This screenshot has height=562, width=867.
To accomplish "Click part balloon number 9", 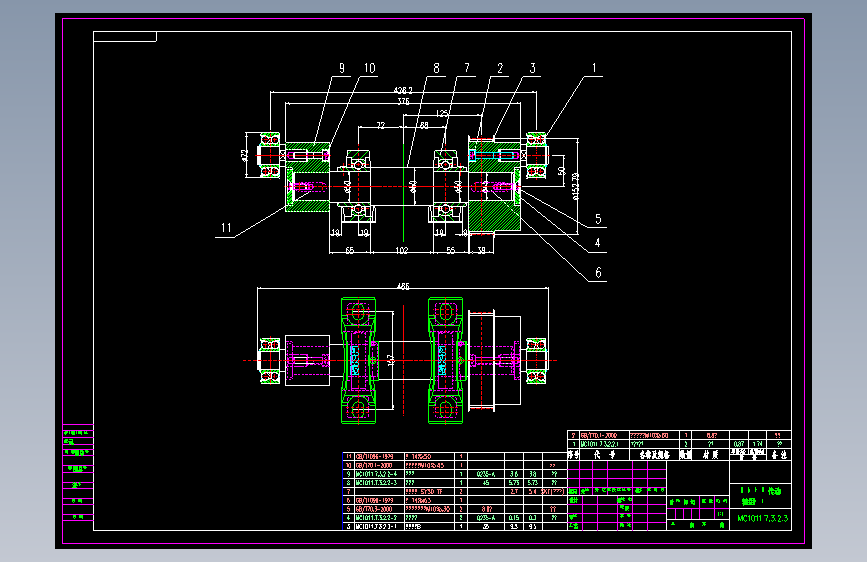I will (342, 68).
